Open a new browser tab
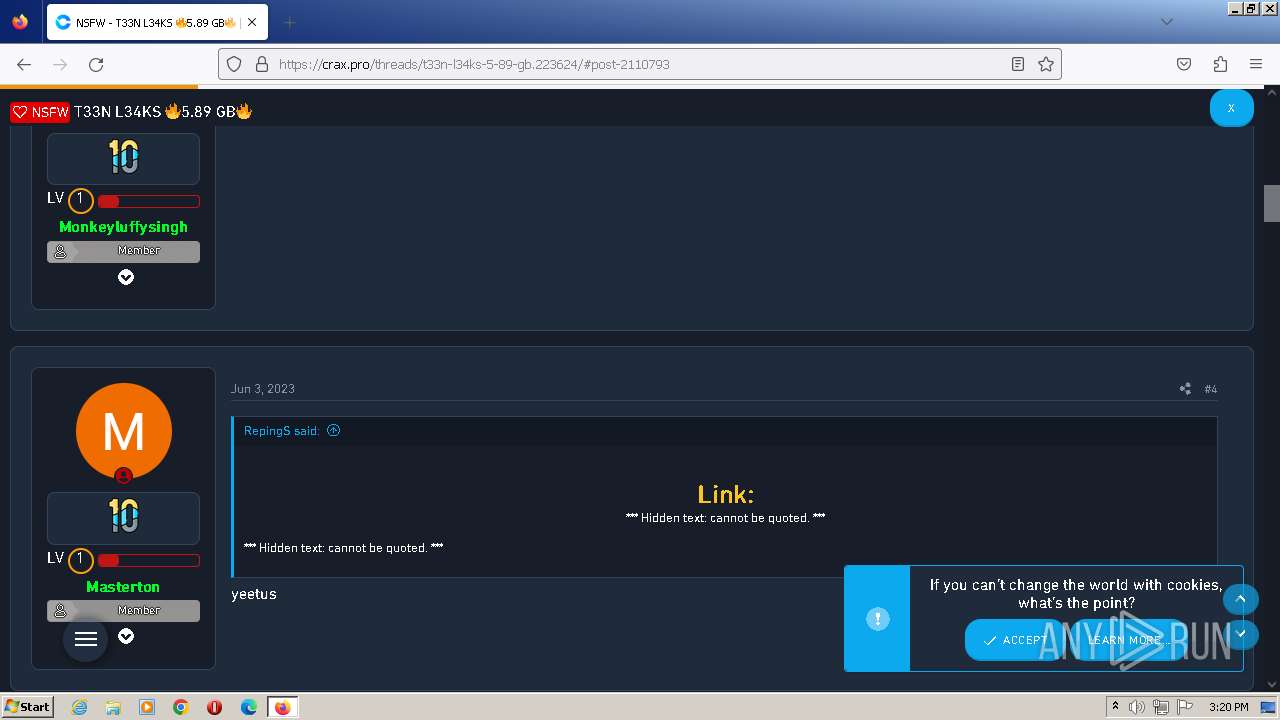1280x720 pixels. 289,22
